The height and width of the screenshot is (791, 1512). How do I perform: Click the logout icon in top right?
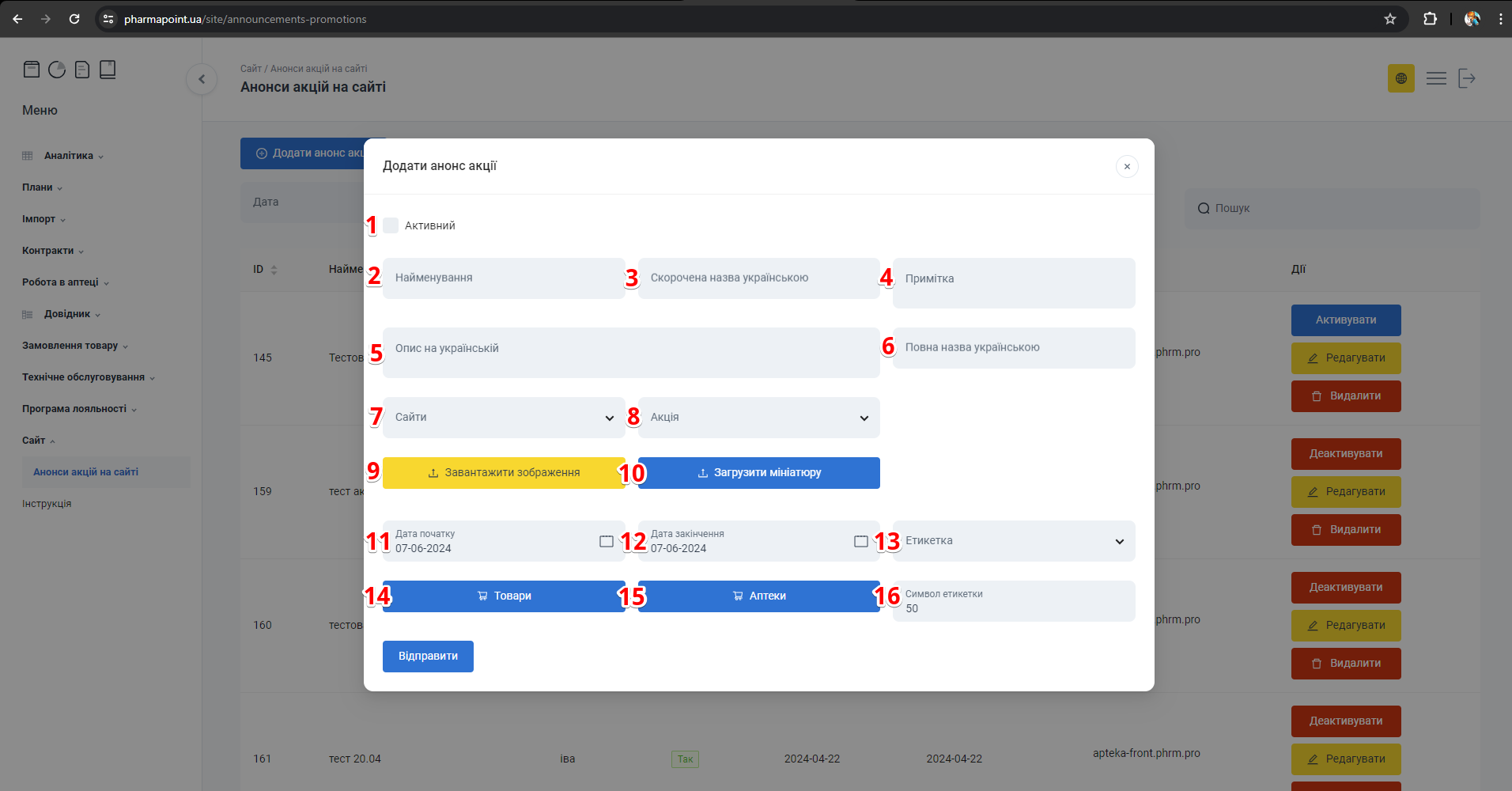point(1466,78)
